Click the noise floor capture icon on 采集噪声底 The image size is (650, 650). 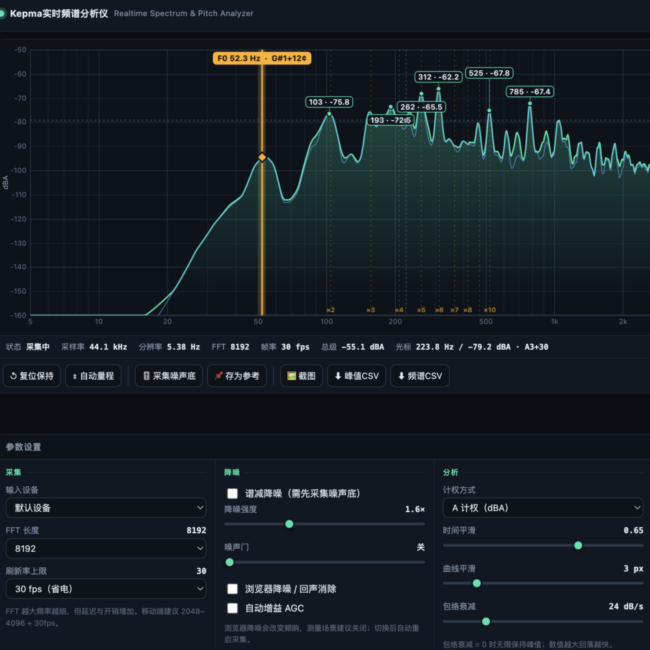pyautogui.click(x=146, y=376)
